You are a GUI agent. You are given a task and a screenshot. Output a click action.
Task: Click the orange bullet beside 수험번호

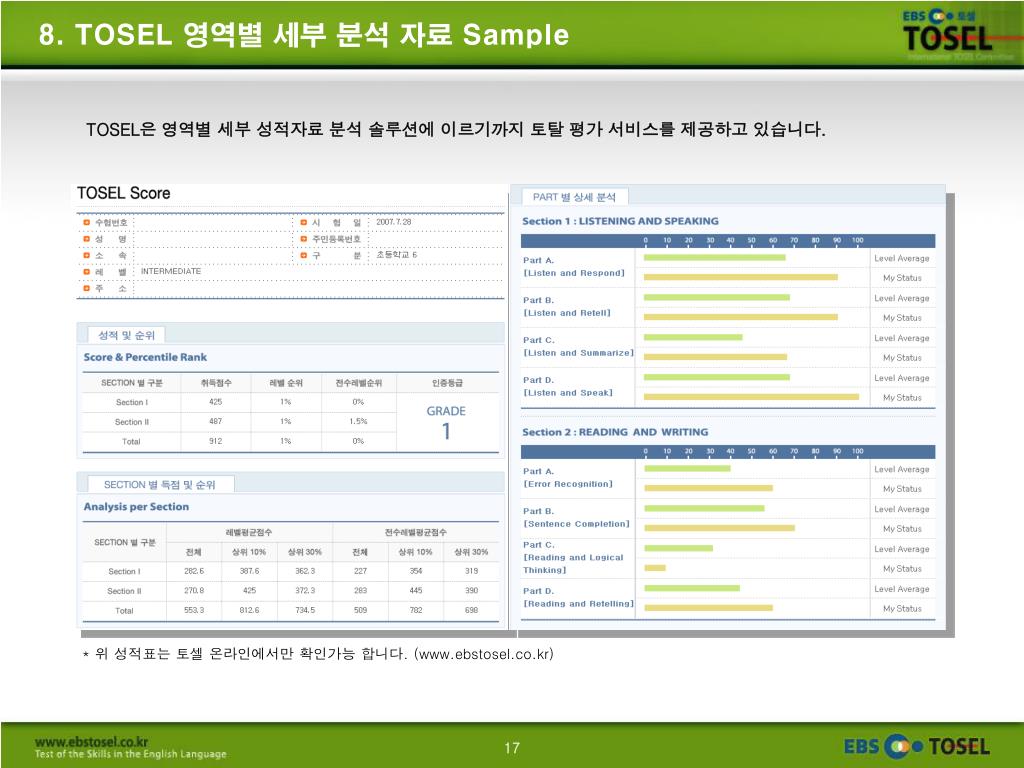tap(86, 223)
